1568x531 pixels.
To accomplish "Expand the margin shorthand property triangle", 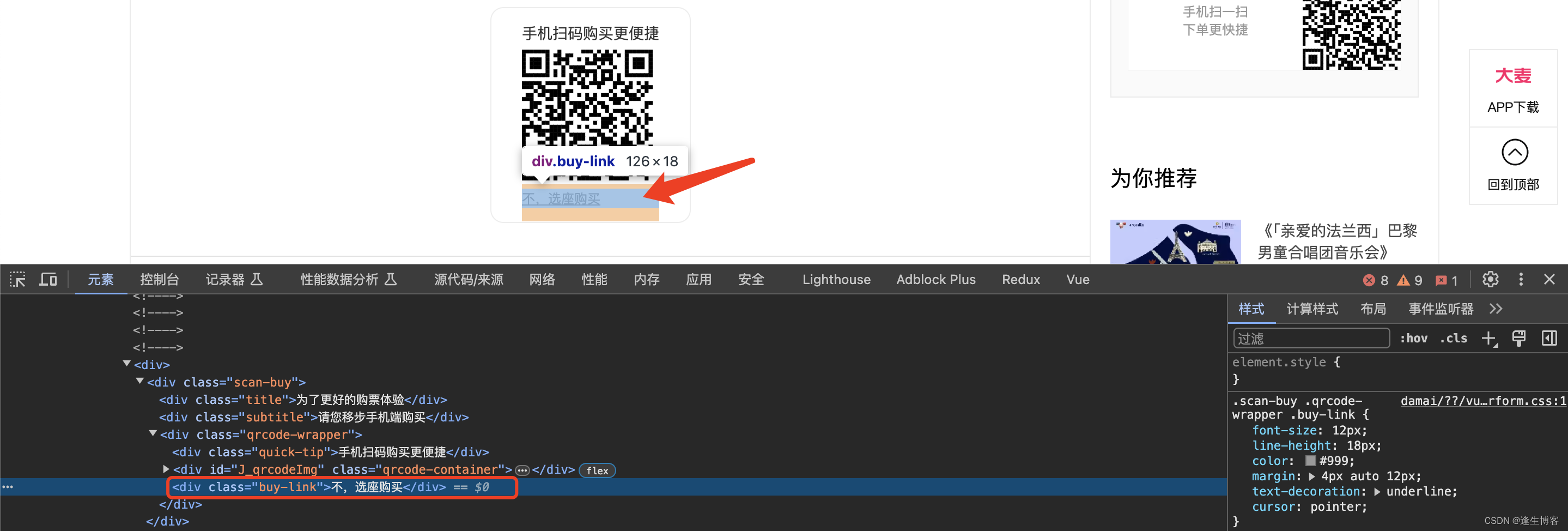I will point(1312,476).
